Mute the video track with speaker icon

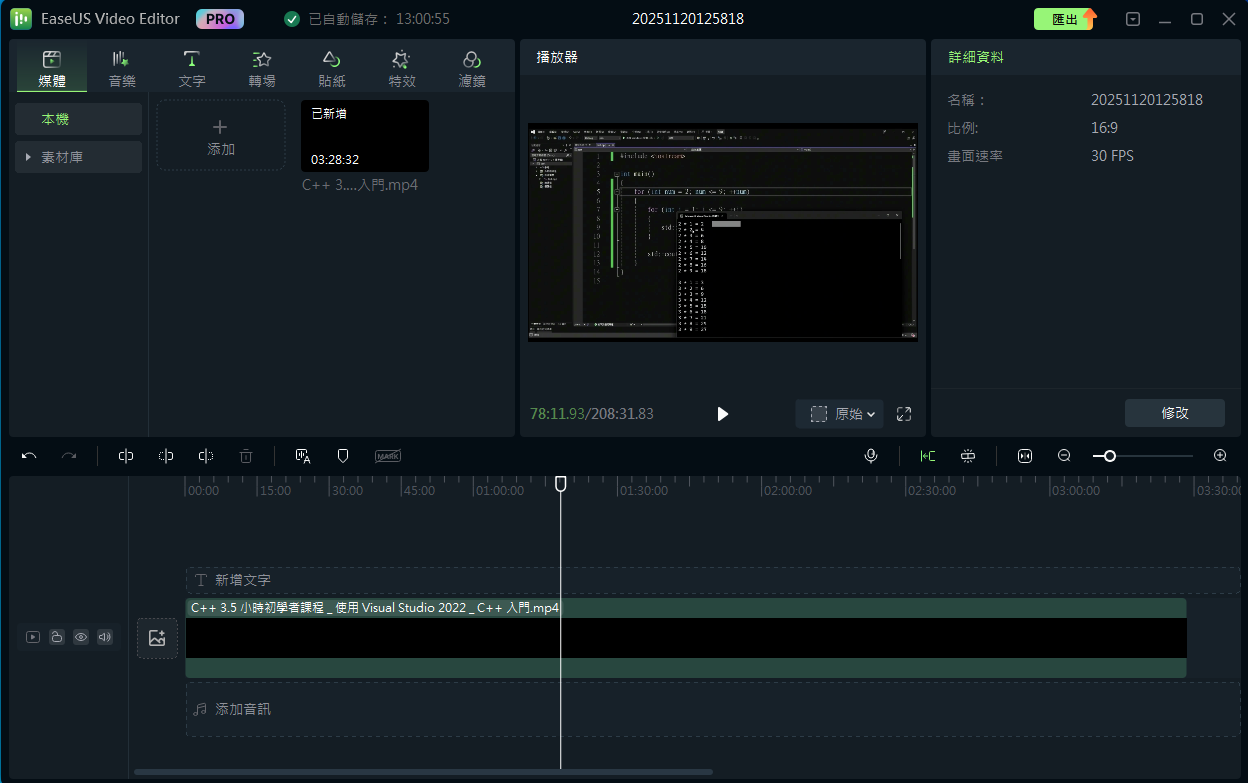[x=105, y=637]
